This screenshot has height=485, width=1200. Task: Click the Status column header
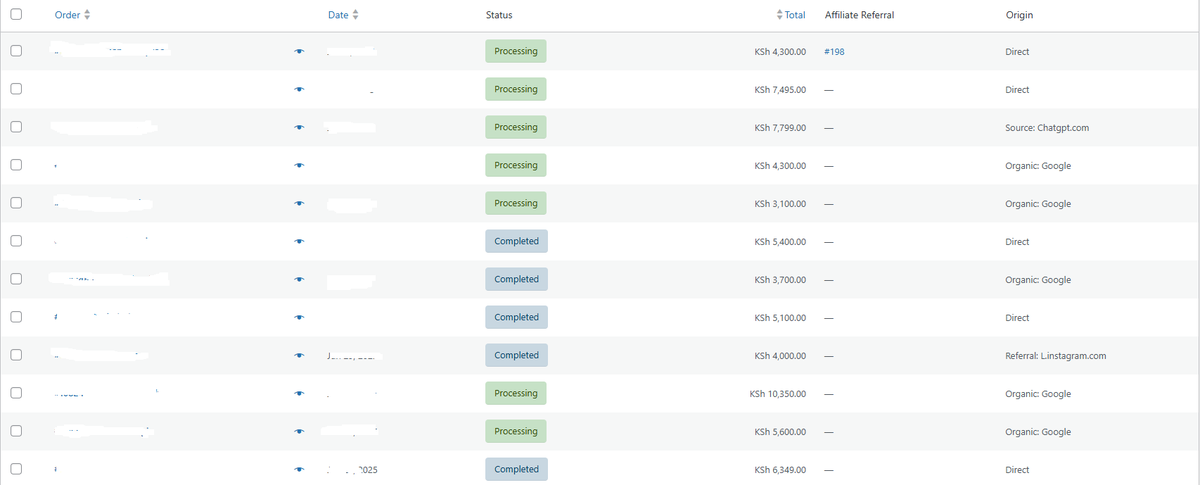pos(498,15)
